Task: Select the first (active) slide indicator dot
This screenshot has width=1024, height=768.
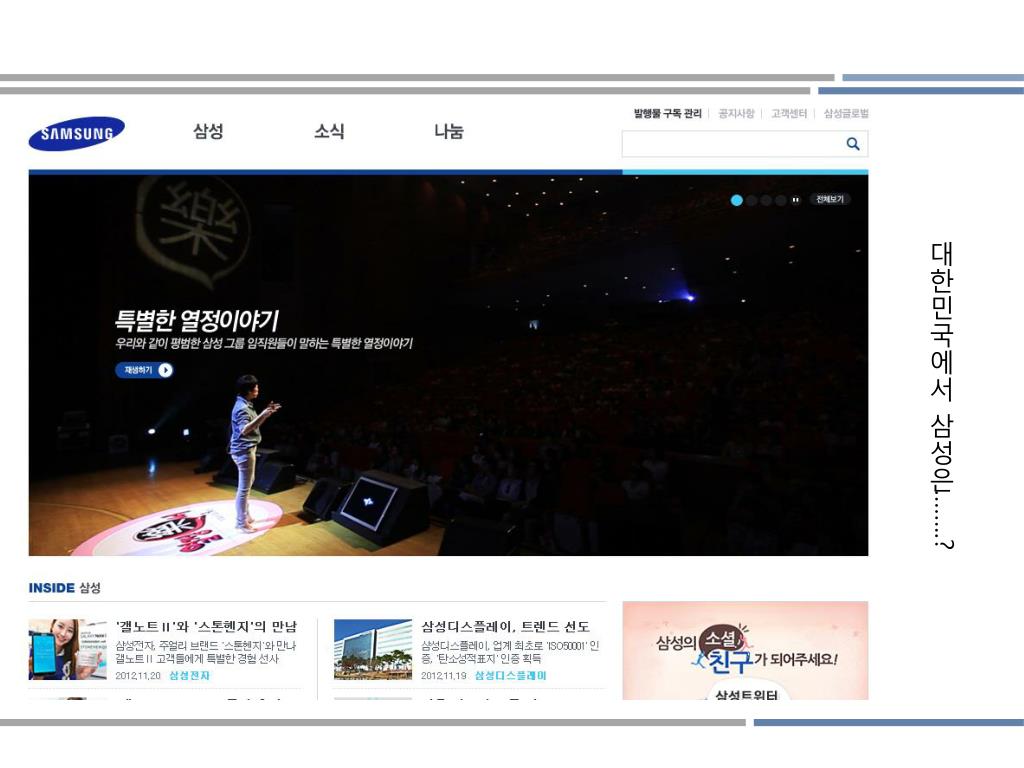Action: pyautogui.click(x=737, y=200)
